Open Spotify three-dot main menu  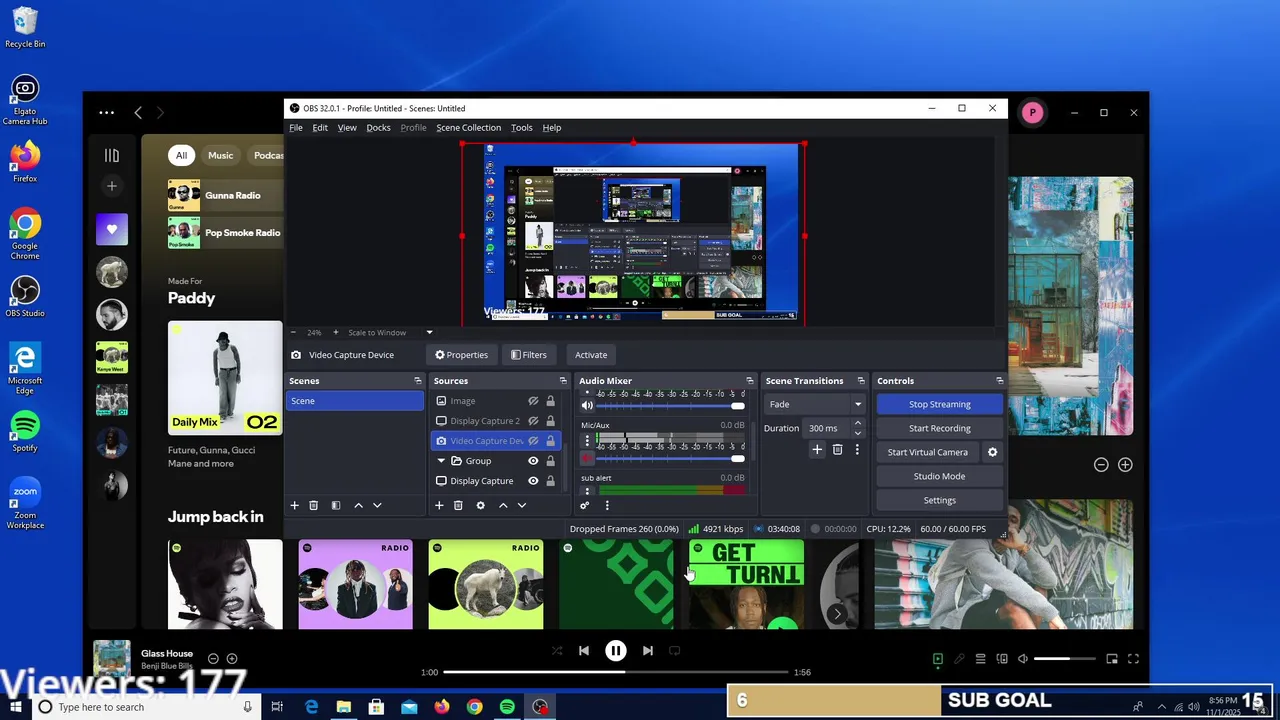pos(107,113)
